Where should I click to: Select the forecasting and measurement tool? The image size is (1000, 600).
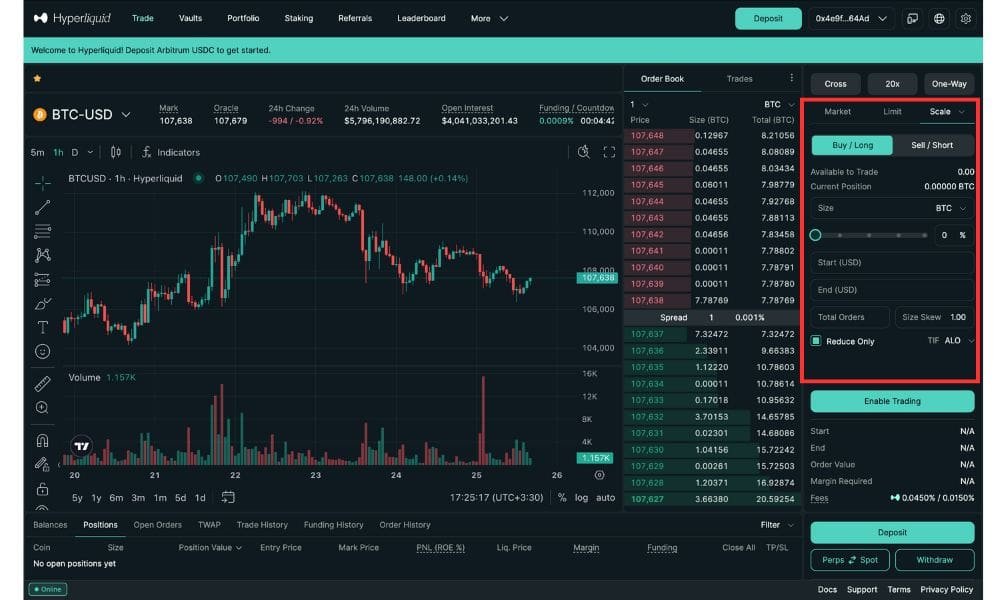[43, 279]
